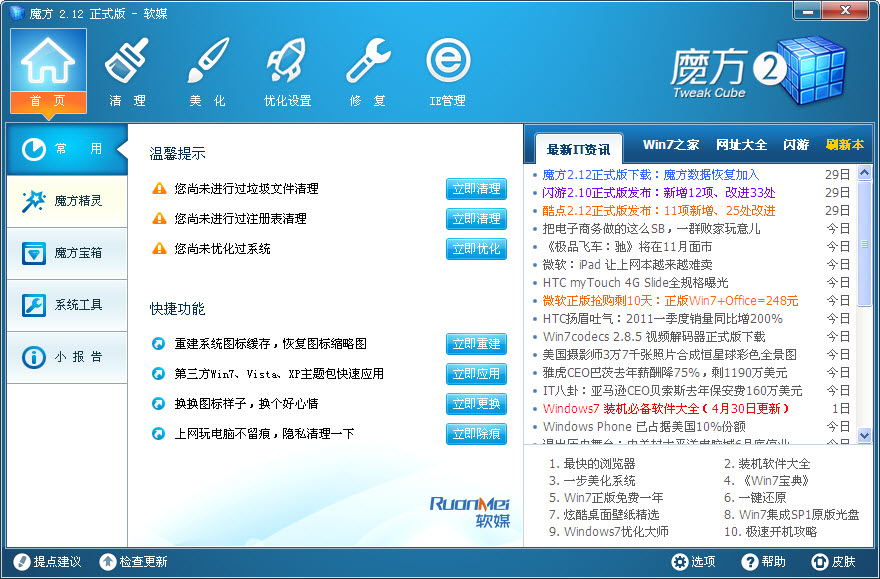Open link 10. 极速开机攻略
This screenshot has width=880, height=579.
pyautogui.click(x=771, y=531)
